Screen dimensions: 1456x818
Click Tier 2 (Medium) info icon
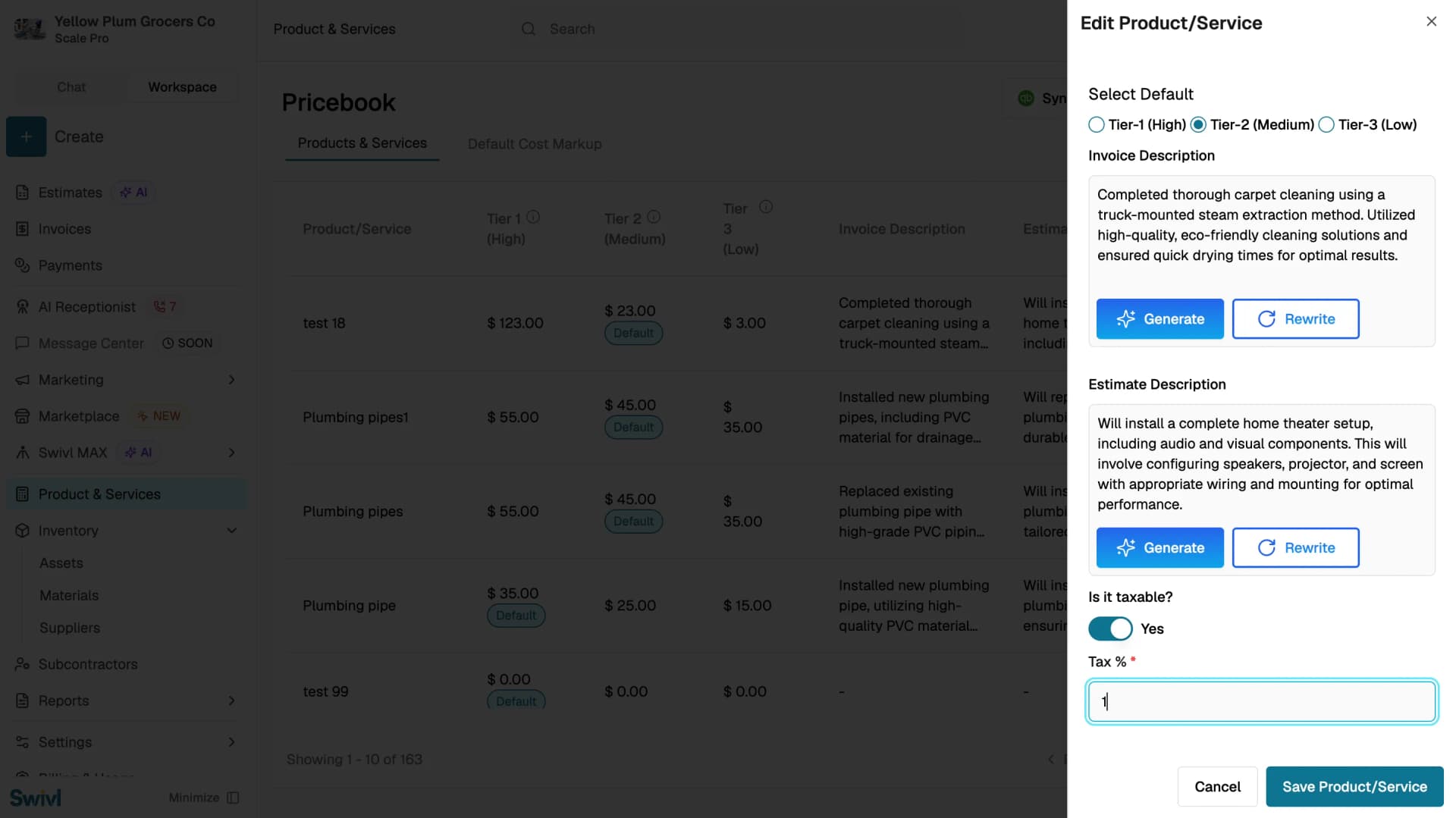pyautogui.click(x=654, y=217)
